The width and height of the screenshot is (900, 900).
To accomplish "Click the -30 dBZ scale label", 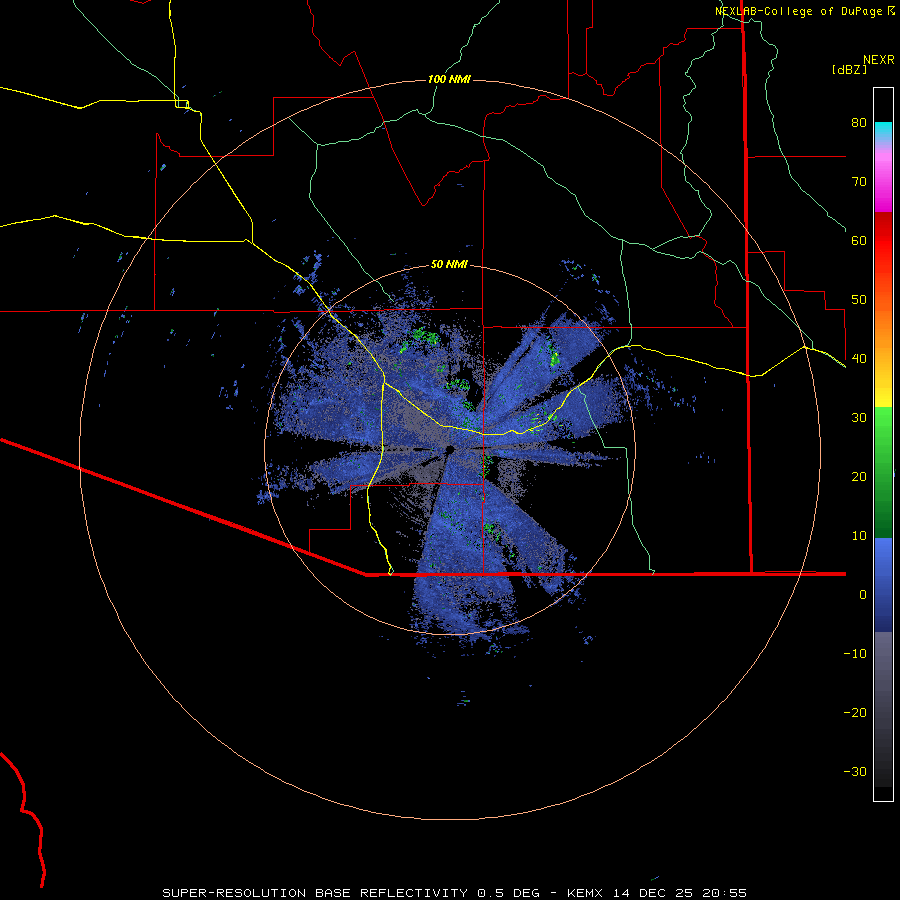I will (x=855, y=772).
